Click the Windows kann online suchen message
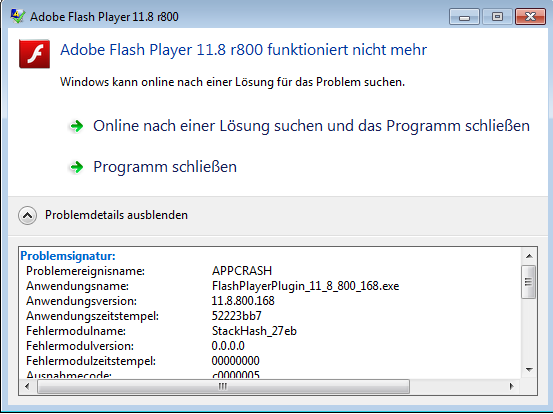This screenshot has height=414, width=553. 232,82
